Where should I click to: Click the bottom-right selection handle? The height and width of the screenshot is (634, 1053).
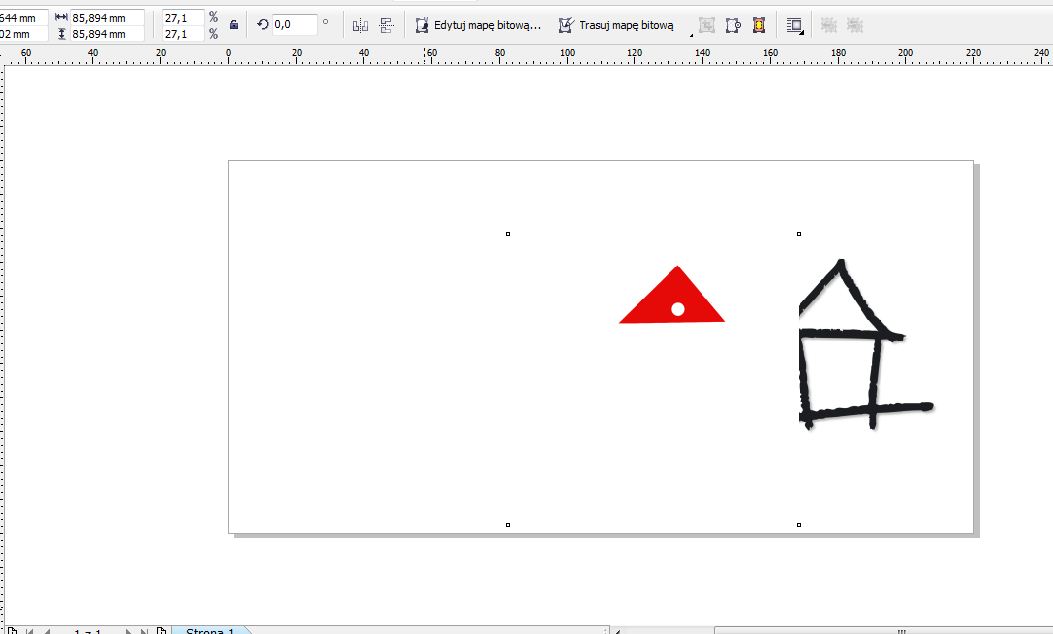tap(798, 524)
